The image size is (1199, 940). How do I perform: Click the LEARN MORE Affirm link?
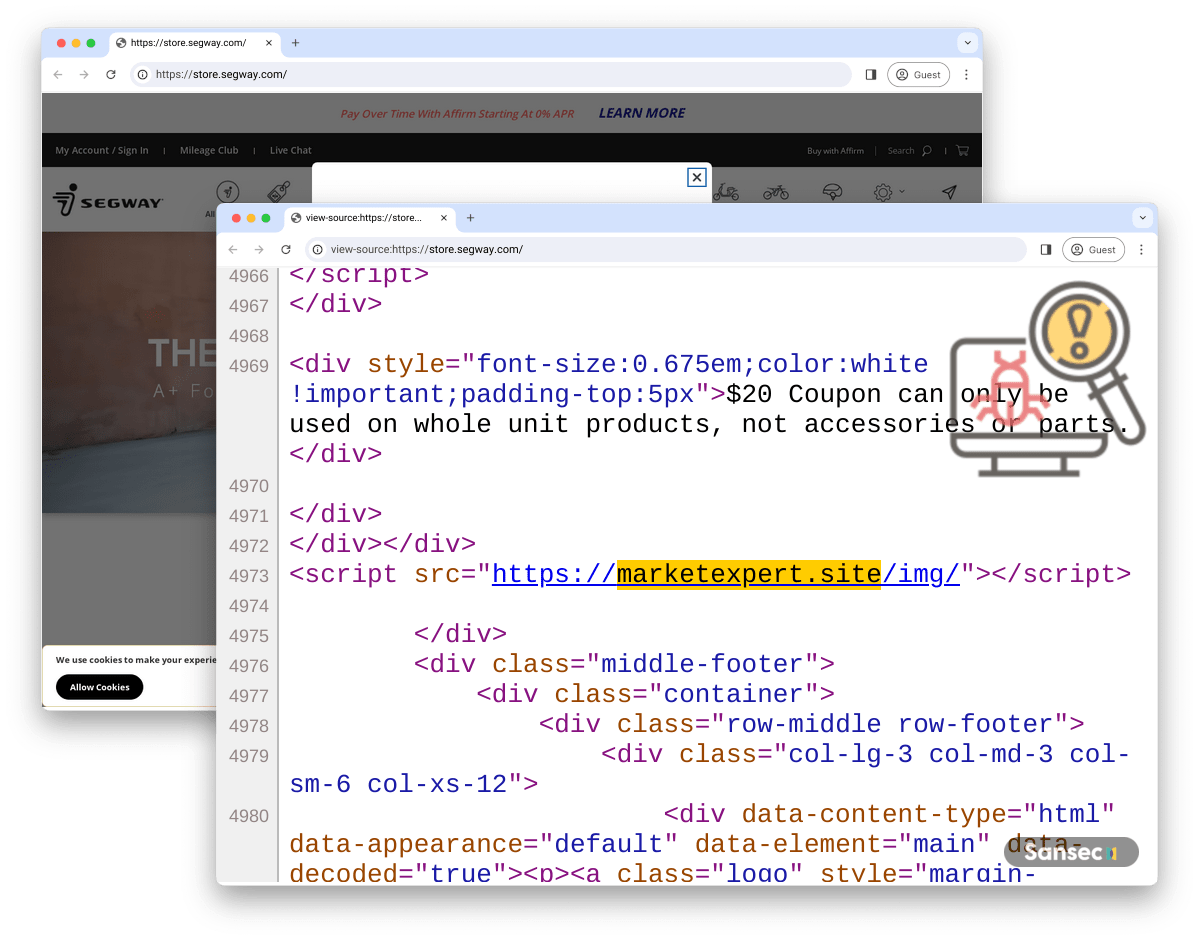click(x=641, y=113)
